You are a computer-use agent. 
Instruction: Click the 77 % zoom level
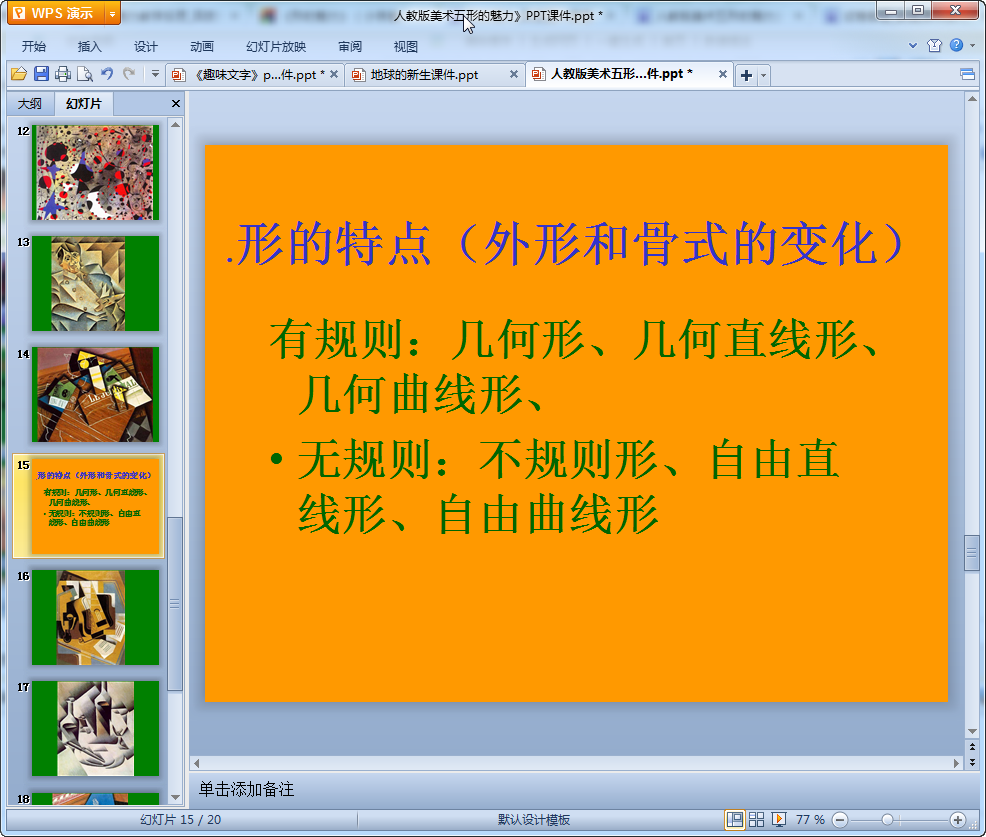(810, 819)
